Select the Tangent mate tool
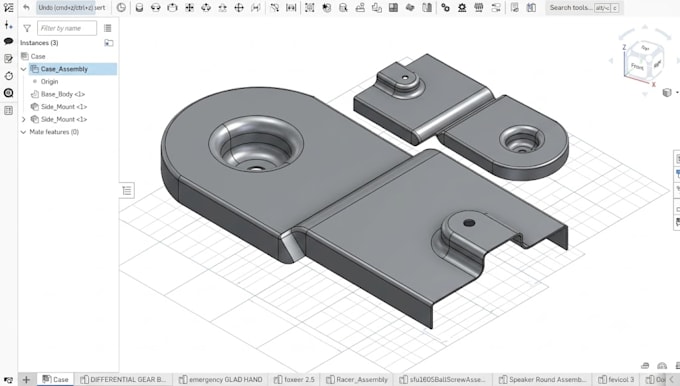This screenshot has height=386, width=680. click(x=275, y=7)
